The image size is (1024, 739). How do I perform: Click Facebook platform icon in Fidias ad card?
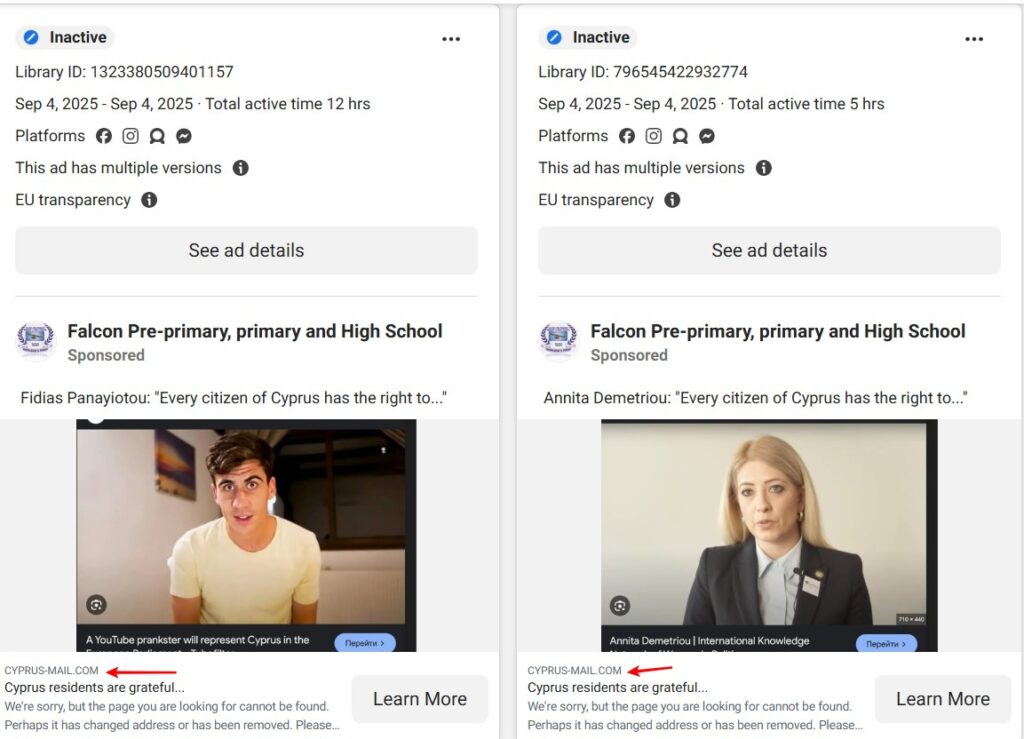click(104, 136)
